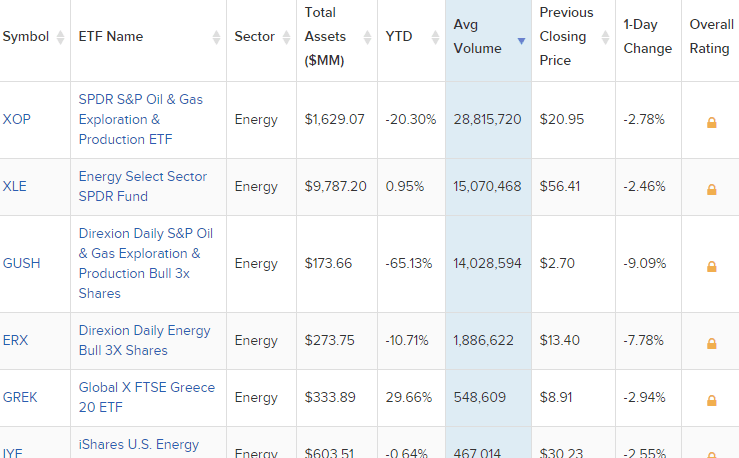Open Direxion Daily Energy Bull 3X Shares

[144, 340]
